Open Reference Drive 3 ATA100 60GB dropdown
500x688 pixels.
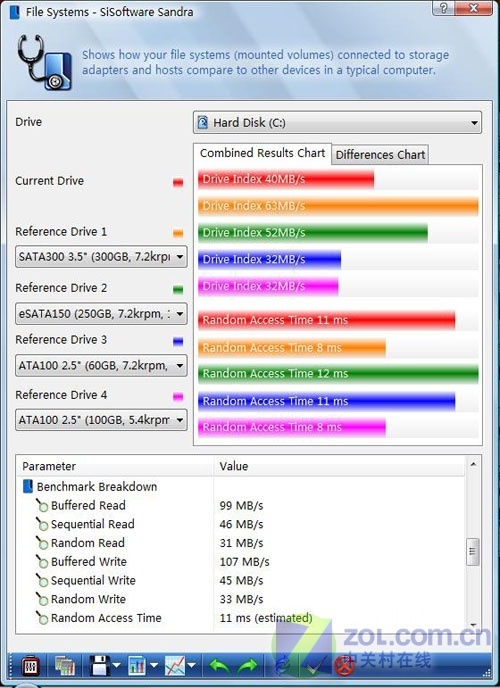point(101,366)
